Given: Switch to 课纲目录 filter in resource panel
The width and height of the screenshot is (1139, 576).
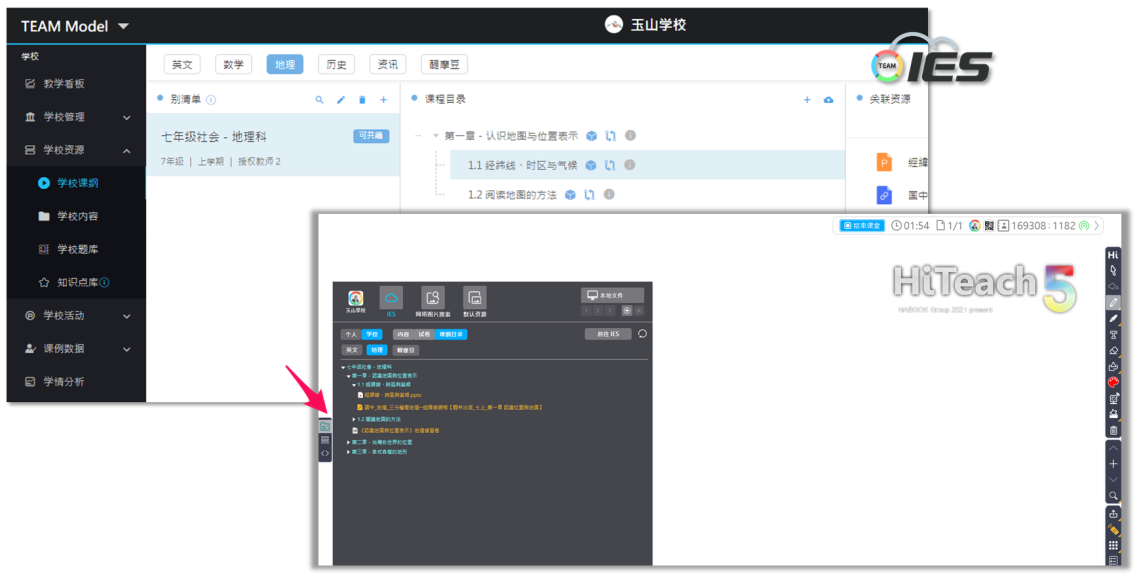Looking at the screenshot, I should pos(452,334).
